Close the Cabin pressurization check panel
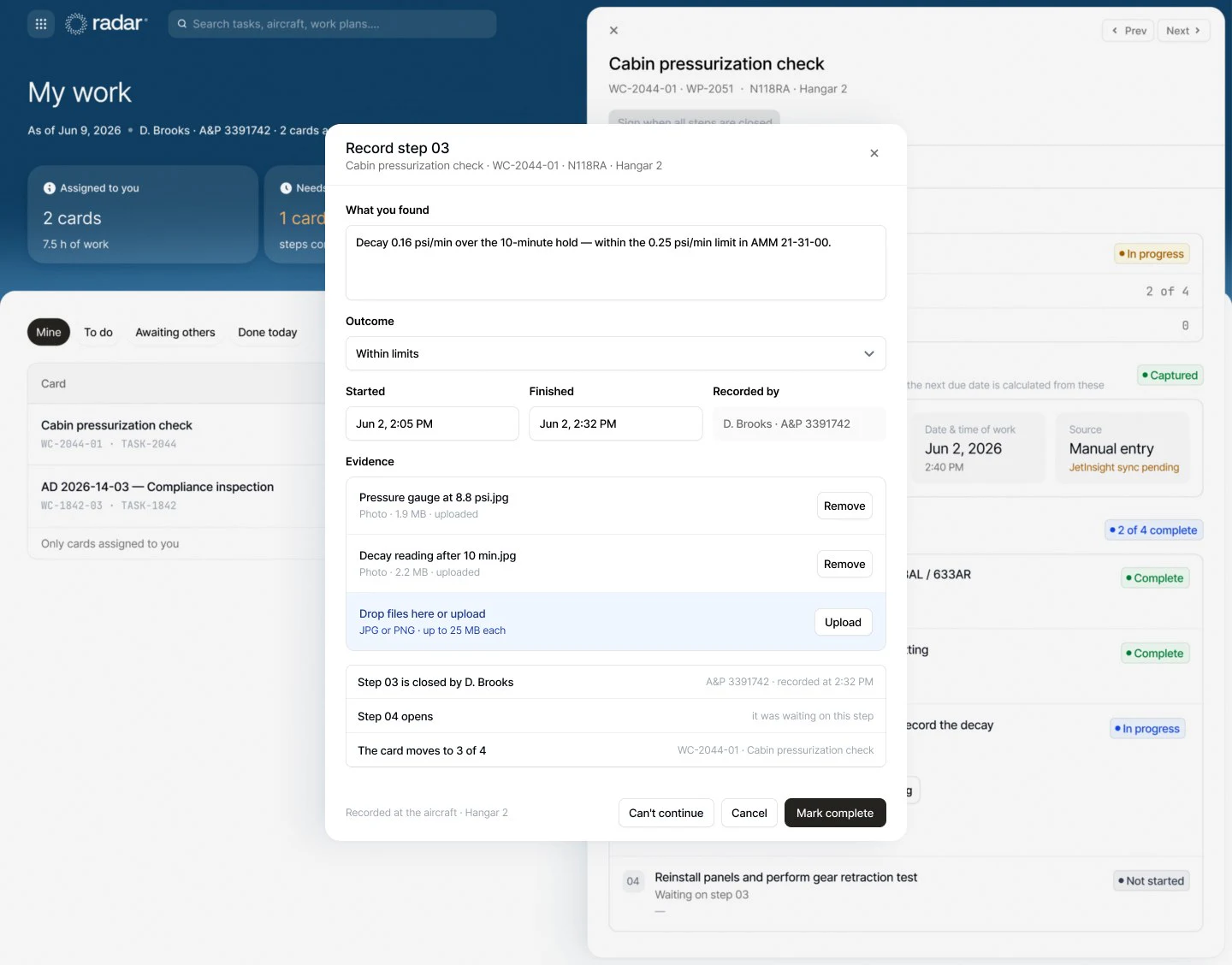The height and width of the screenshot is (965, 1232). click(613, 30)
